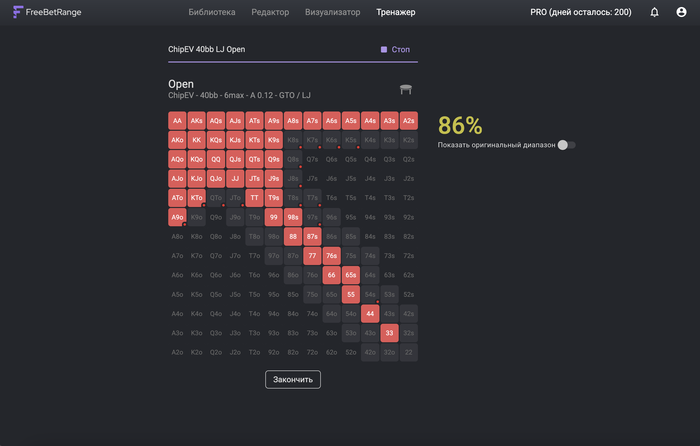Click the poker table icon
Screen dimensions: 700x446
pos(406,89)
